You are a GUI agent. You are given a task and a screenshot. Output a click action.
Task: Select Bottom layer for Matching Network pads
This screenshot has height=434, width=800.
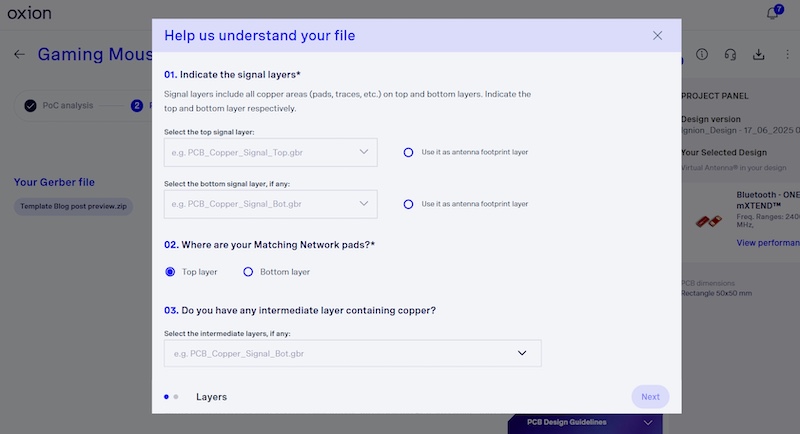click(248, 272)
